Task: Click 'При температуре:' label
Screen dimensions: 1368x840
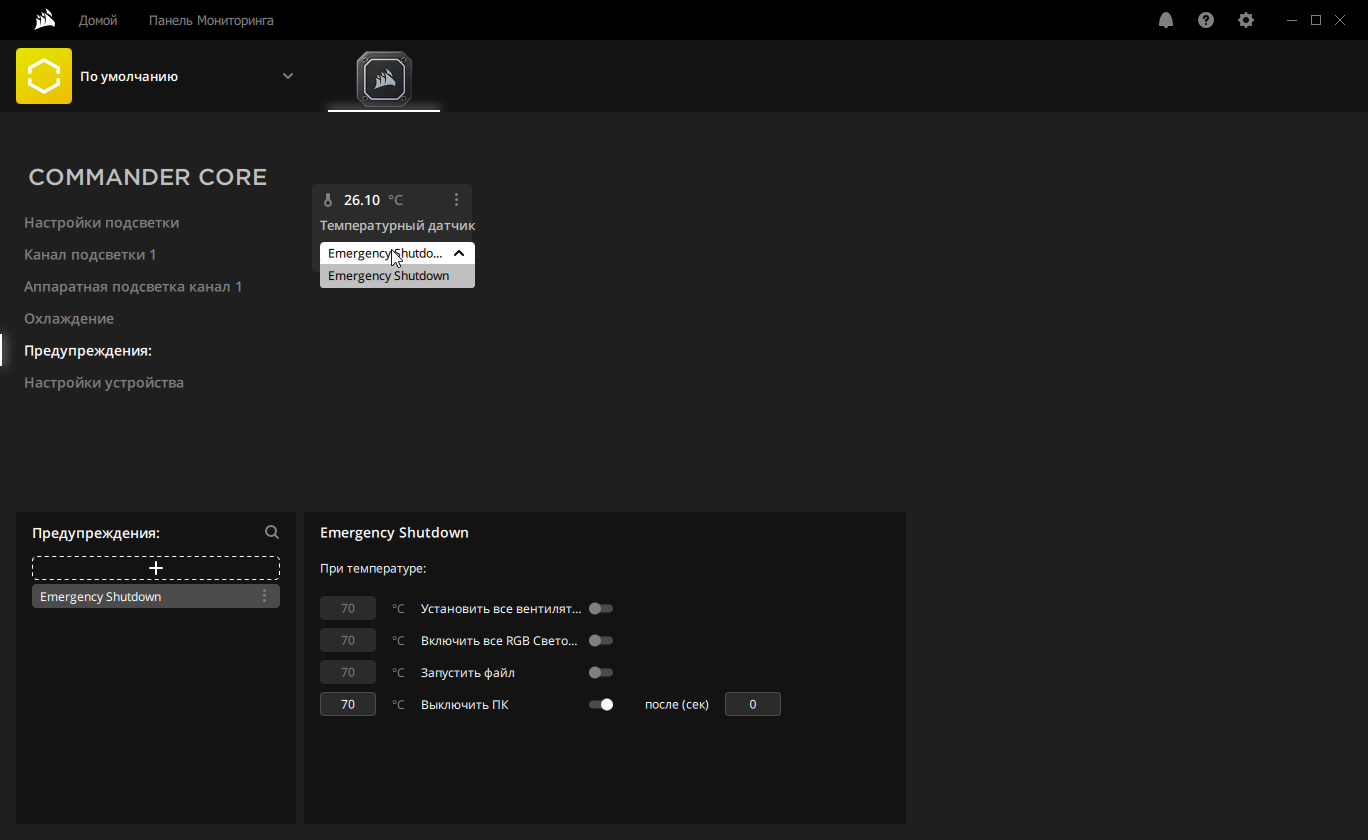Action: (373, 568)
